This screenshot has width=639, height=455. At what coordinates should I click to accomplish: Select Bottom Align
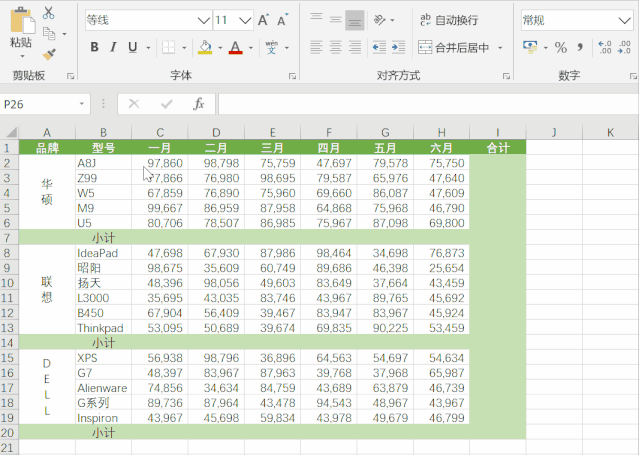pyautogui.click(x=355, y=20)
